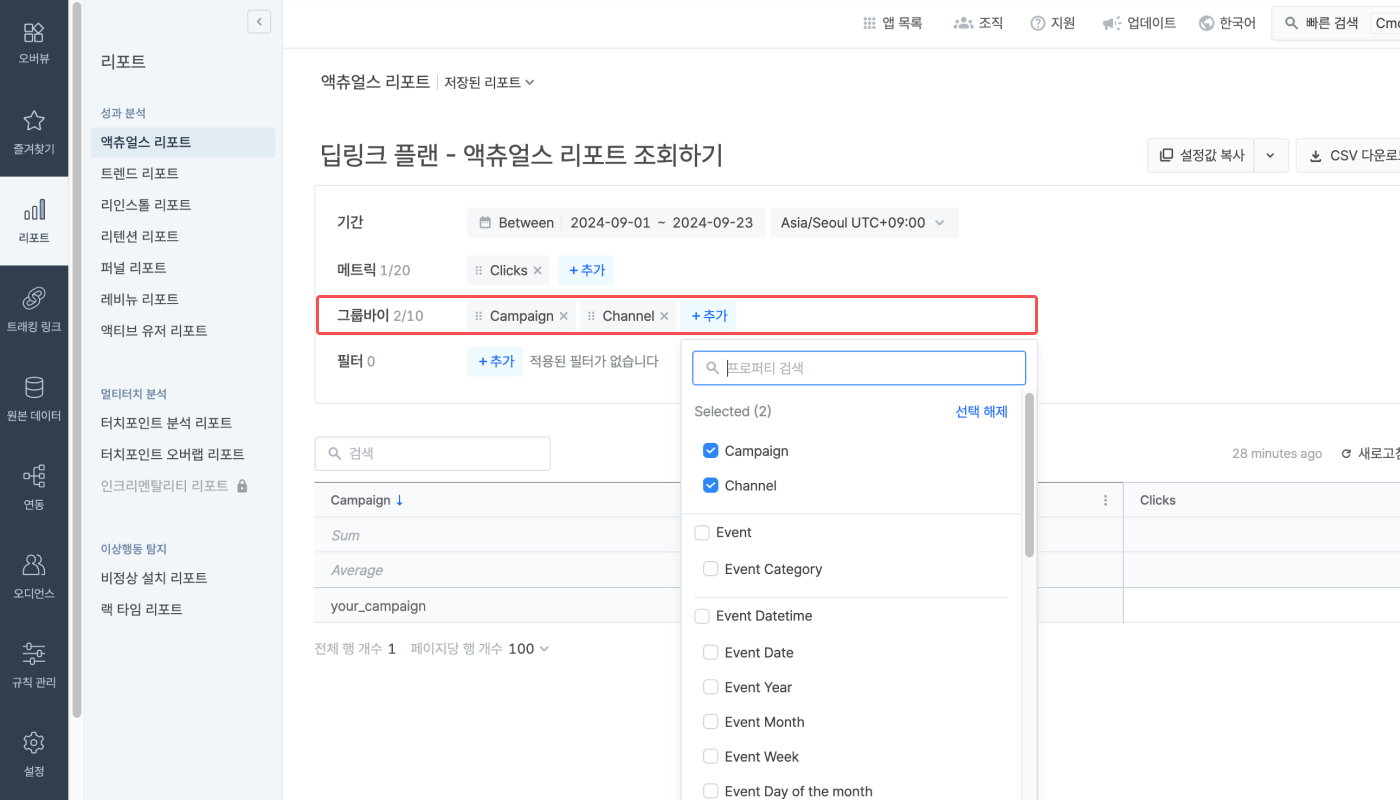Open Asia/Seoul timezone dropdown
The height and width of the screenshot is (800, 1400).
pyautogui.click(x=864, y=223)
